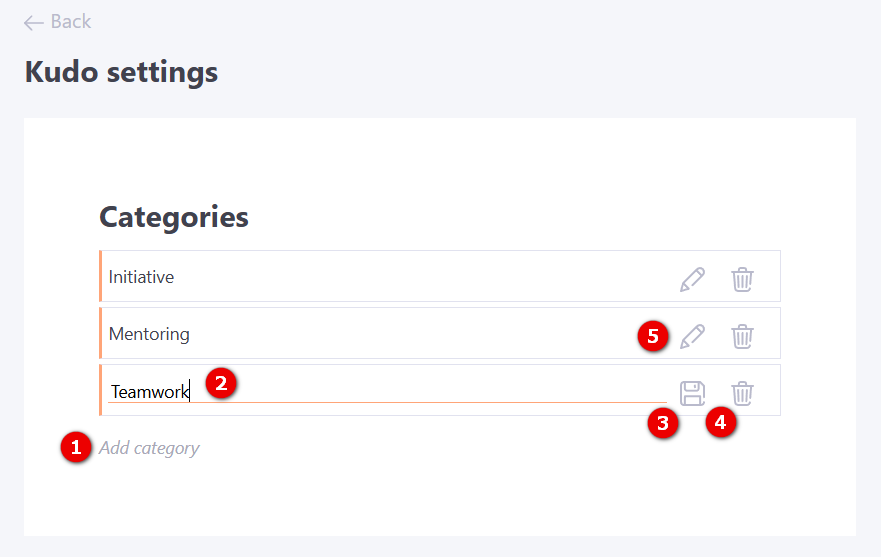Click the left arrow icon beside Back
The height and width of the screenshot is (557, 881).
[34, 22]
